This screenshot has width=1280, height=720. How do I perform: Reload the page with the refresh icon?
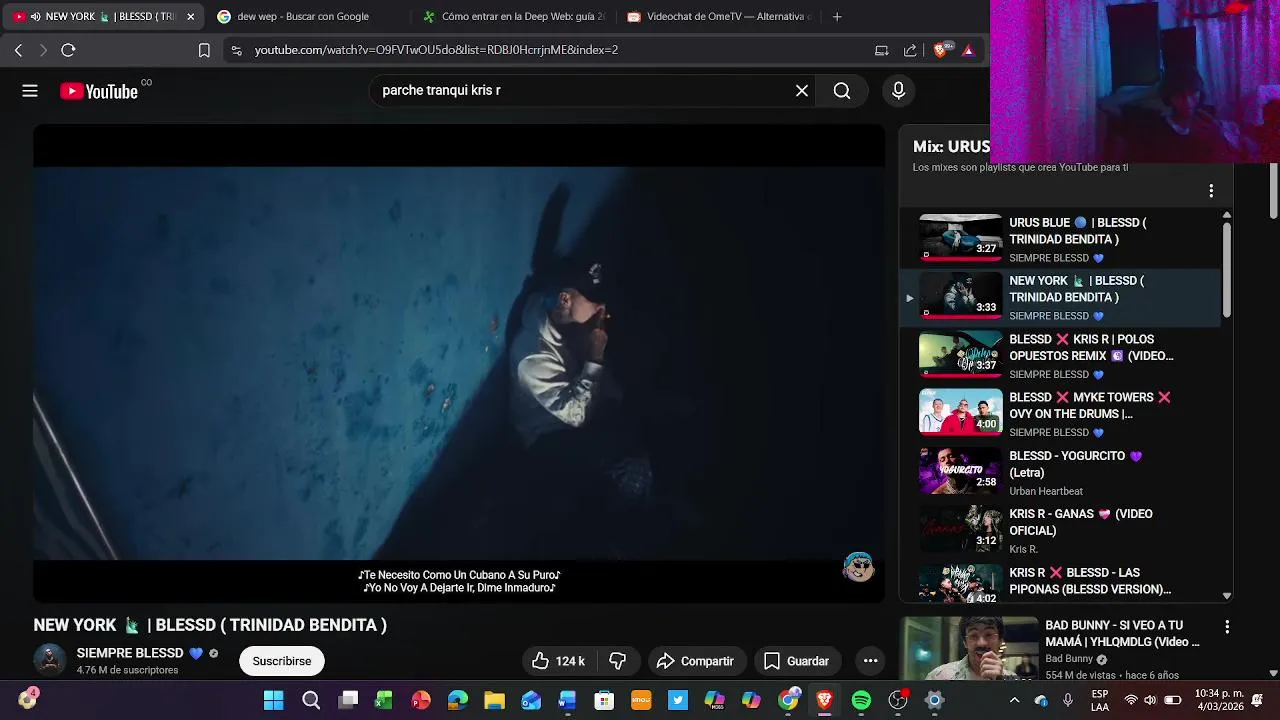click(x=68, y=50)
